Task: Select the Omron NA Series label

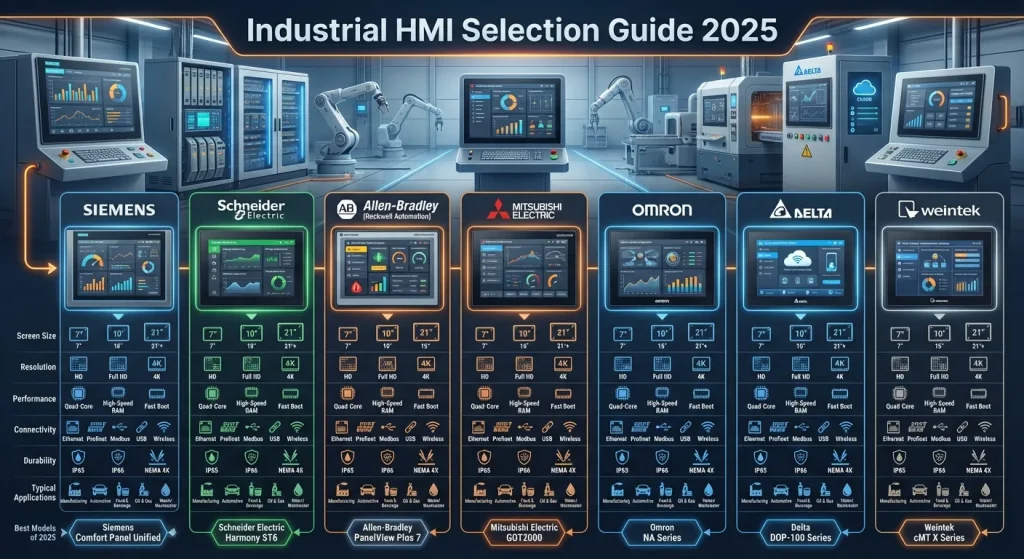Action: coord(660,532)
